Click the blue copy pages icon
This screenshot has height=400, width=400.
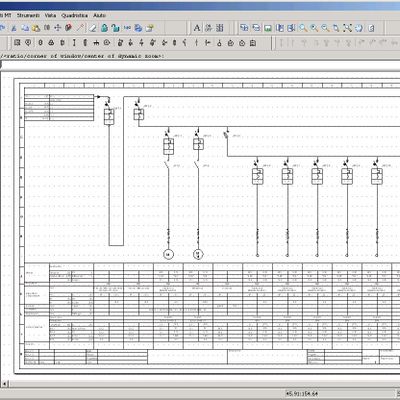pyautogui.click(x=25, y=28)
